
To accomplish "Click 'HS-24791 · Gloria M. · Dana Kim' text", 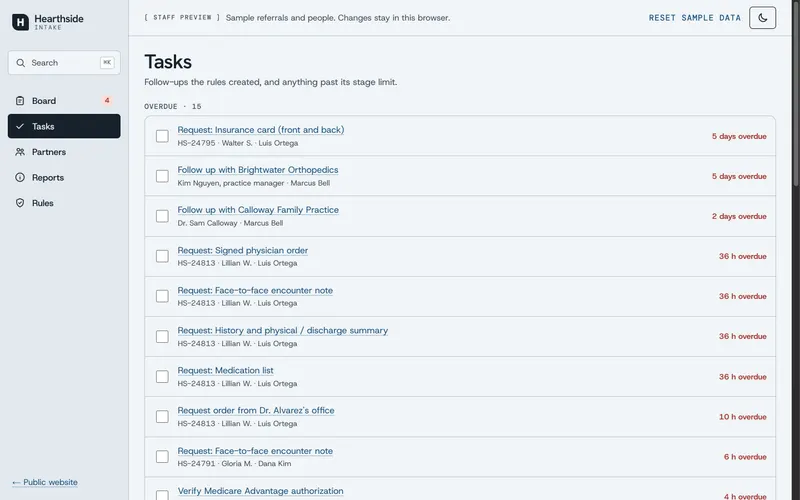I will 234,464.
